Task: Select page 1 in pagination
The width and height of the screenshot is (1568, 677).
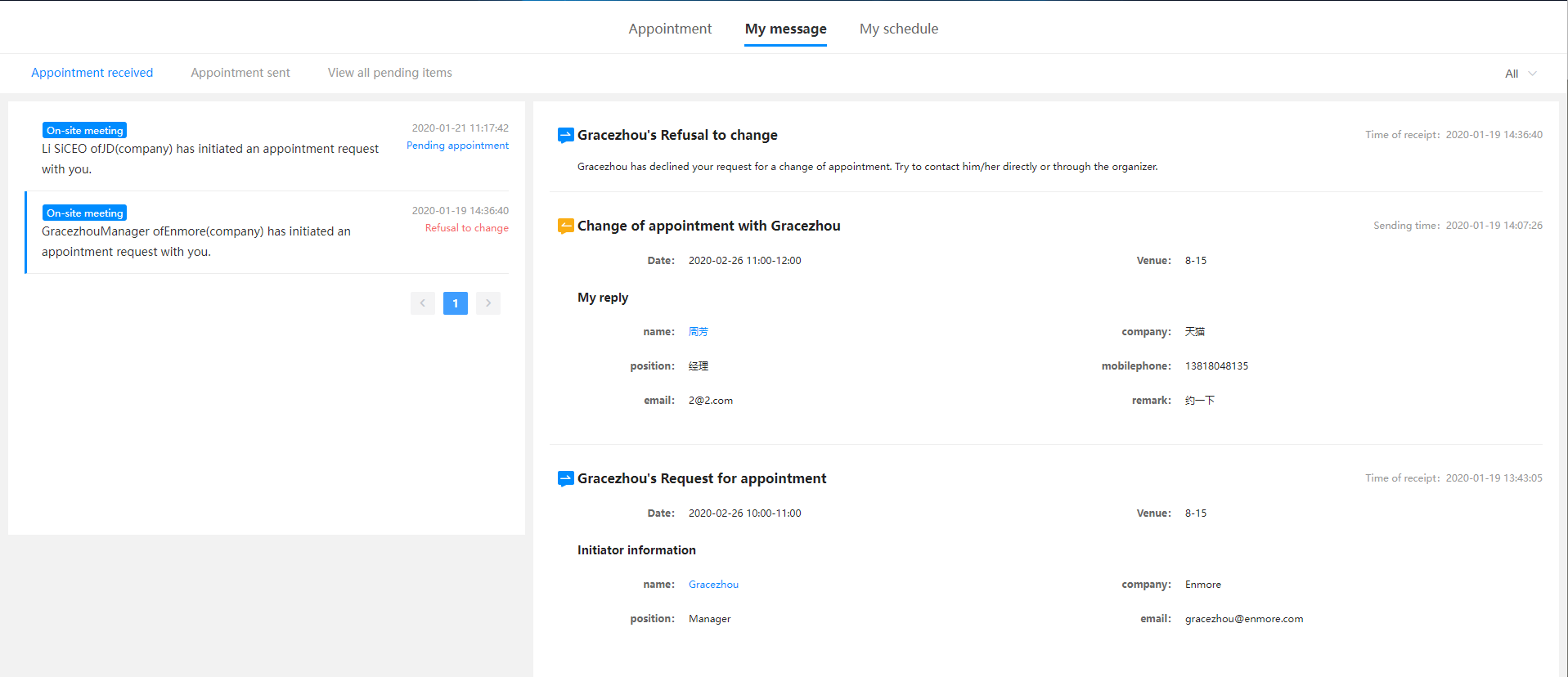Action: coord(456,303)
